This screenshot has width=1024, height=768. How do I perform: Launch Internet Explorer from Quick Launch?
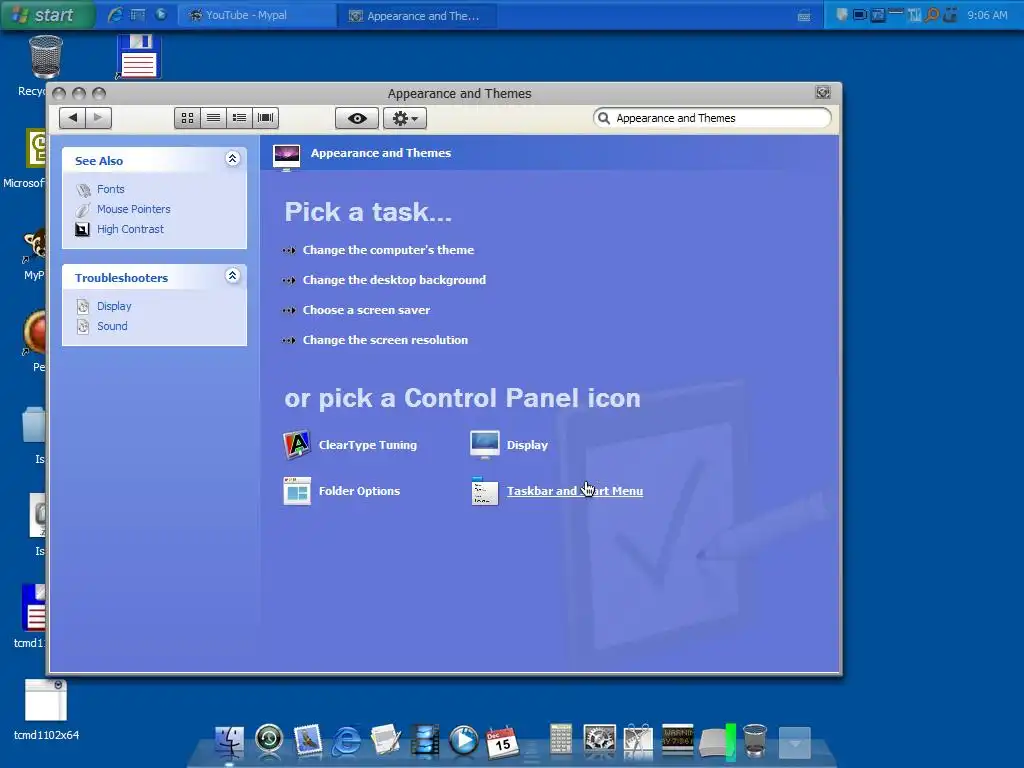(x=116, y=14)
